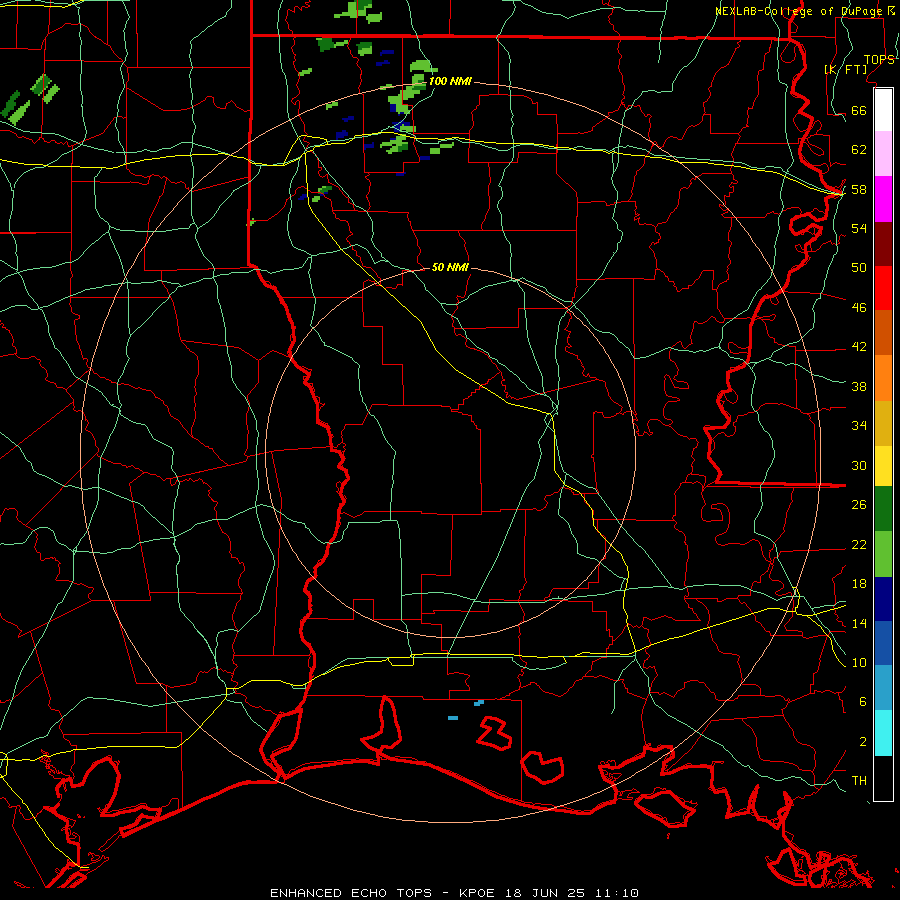The image size is (900, 900).
Task: Click the '14' legend value
Action: pos(859,623)
